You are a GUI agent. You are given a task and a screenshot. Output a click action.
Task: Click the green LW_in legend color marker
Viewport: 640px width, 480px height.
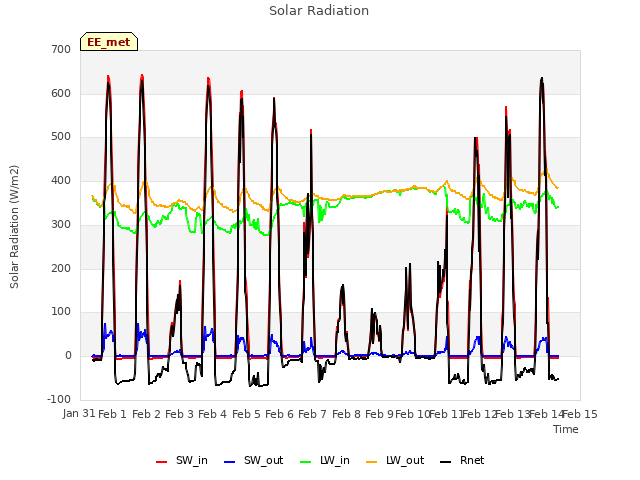(306, 462)
